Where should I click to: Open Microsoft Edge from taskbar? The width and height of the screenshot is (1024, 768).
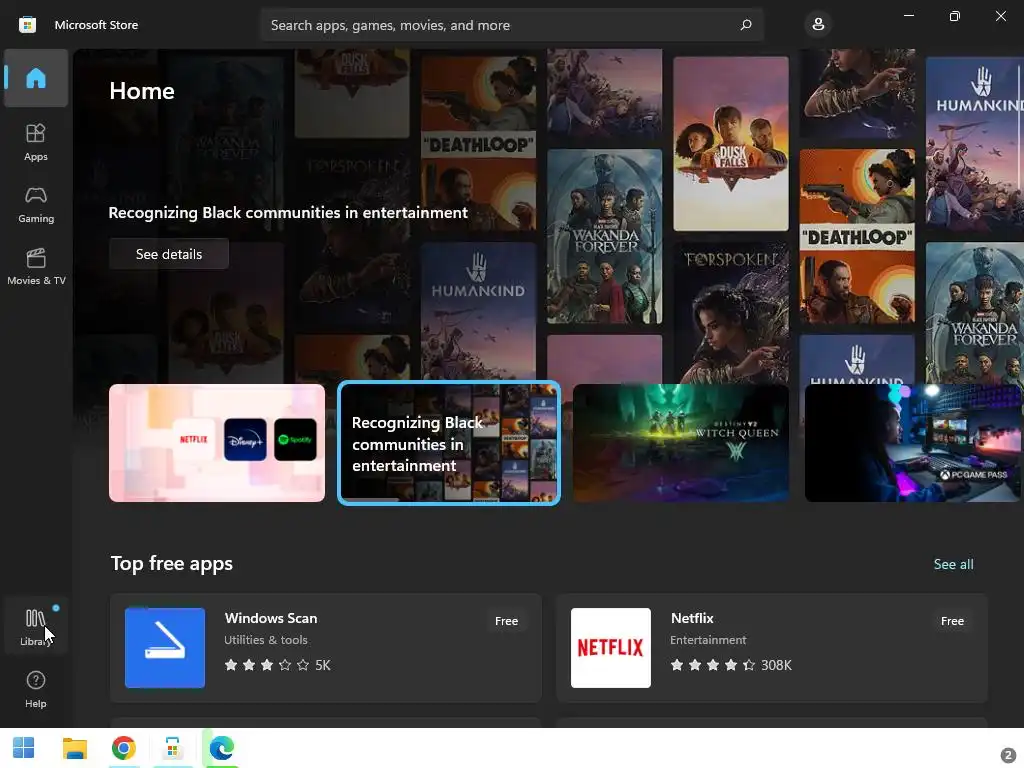221,748
